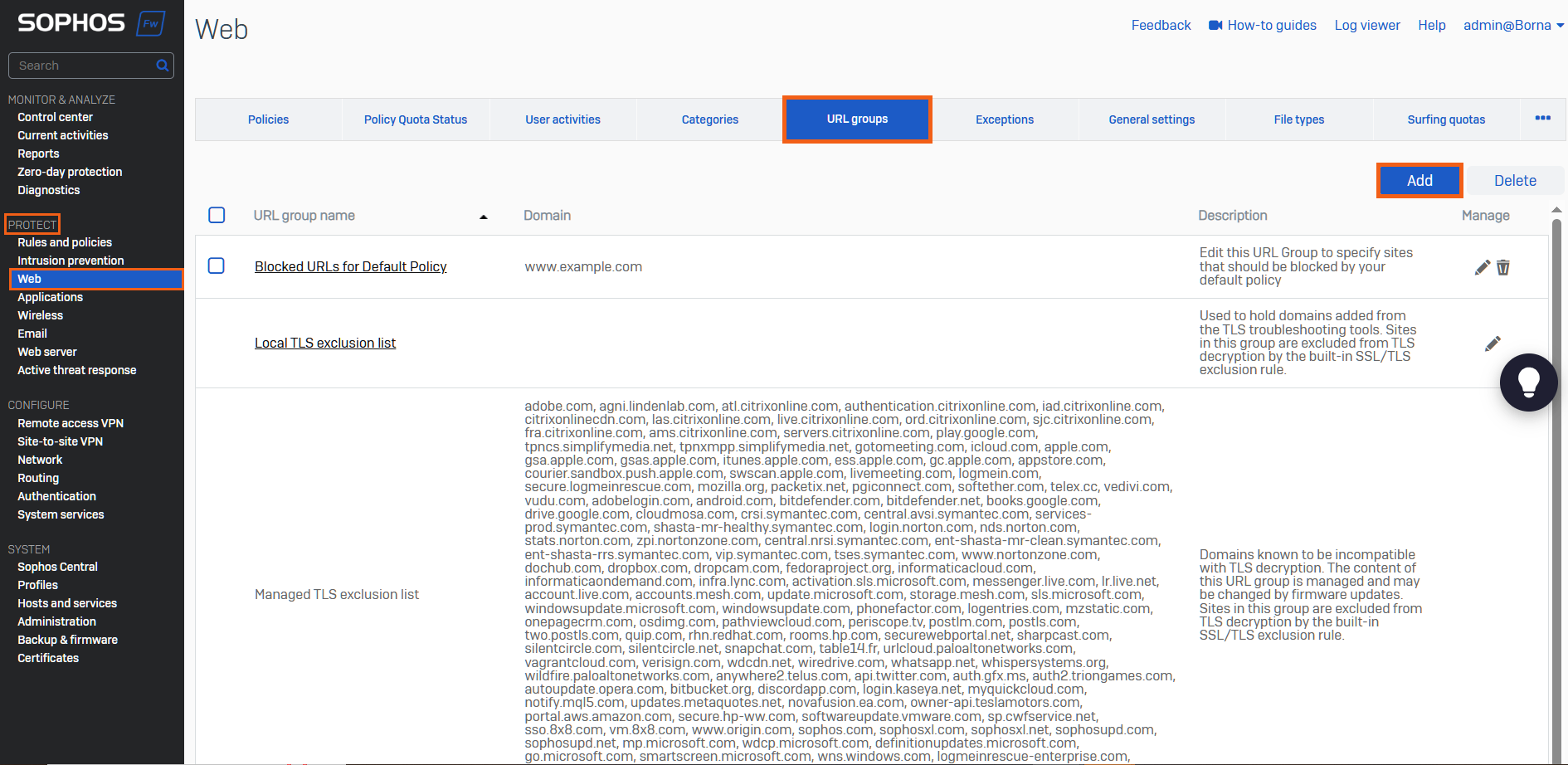Open Sophos Central
Viewport: 1568px width, 765px height.
[x=57, y=567]
